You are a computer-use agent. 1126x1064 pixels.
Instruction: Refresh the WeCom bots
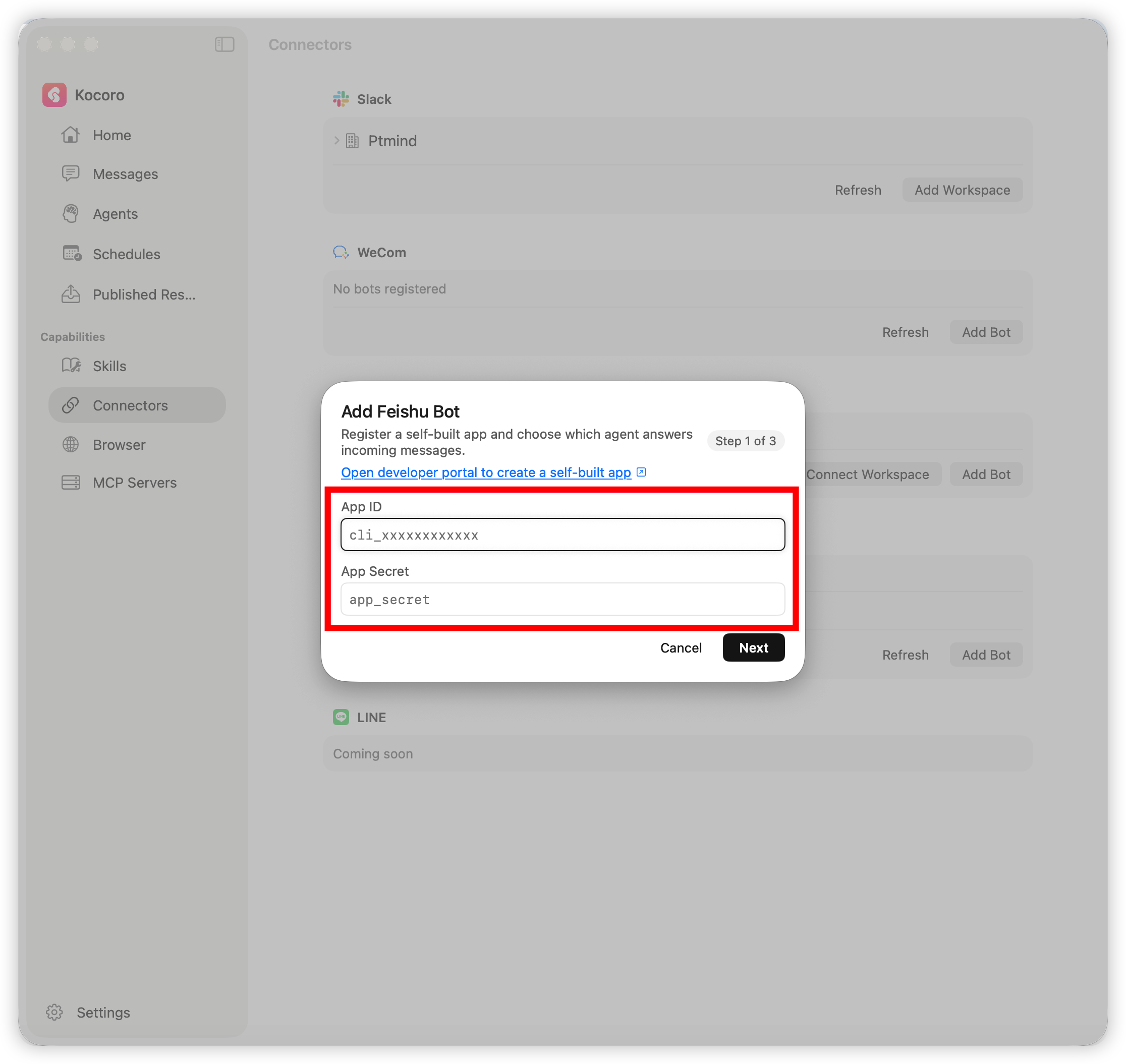click(905, 332)
